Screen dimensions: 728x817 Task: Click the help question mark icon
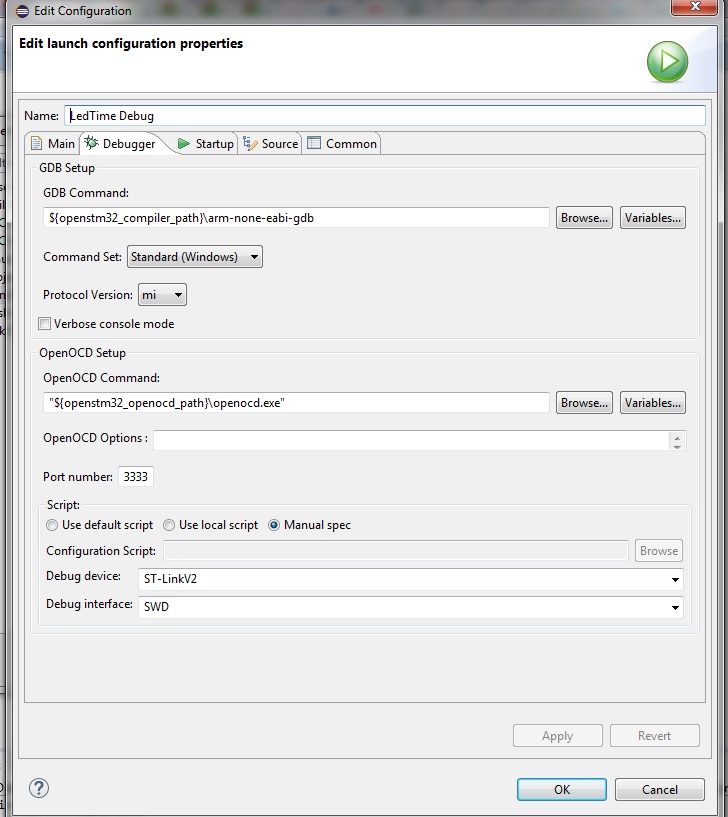click(39, 788)
